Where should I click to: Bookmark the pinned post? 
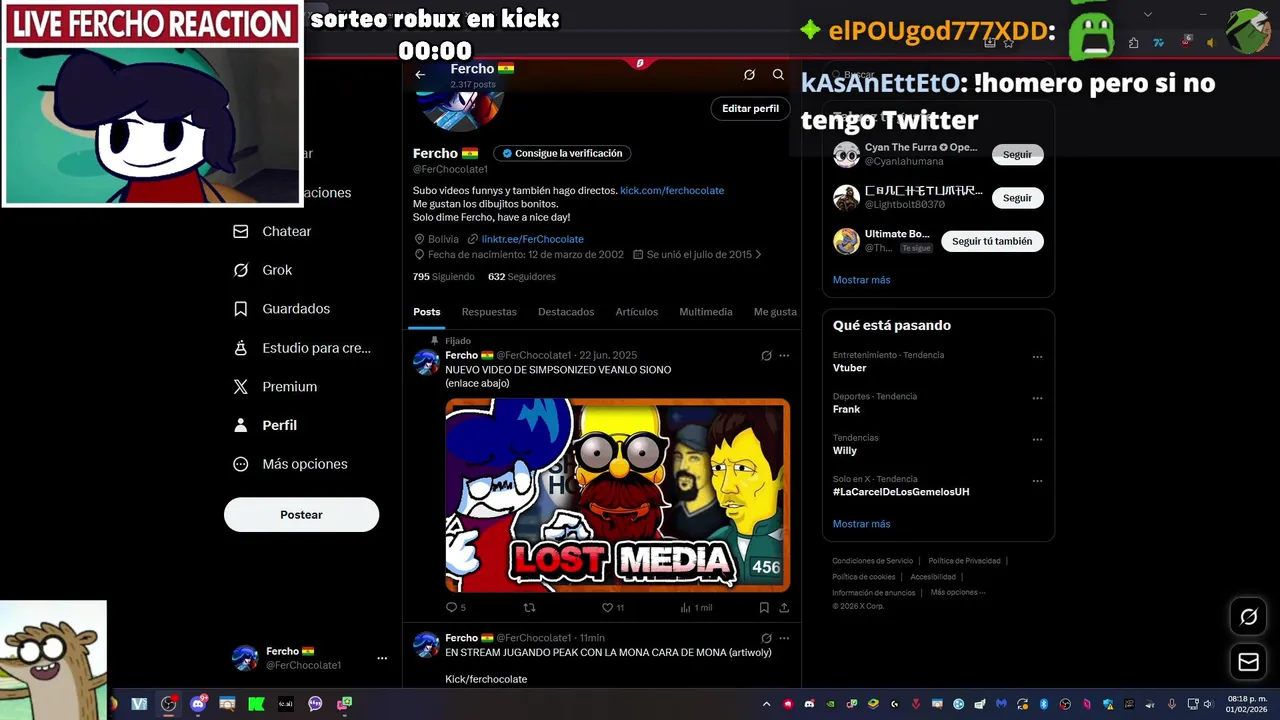point(764,607)
